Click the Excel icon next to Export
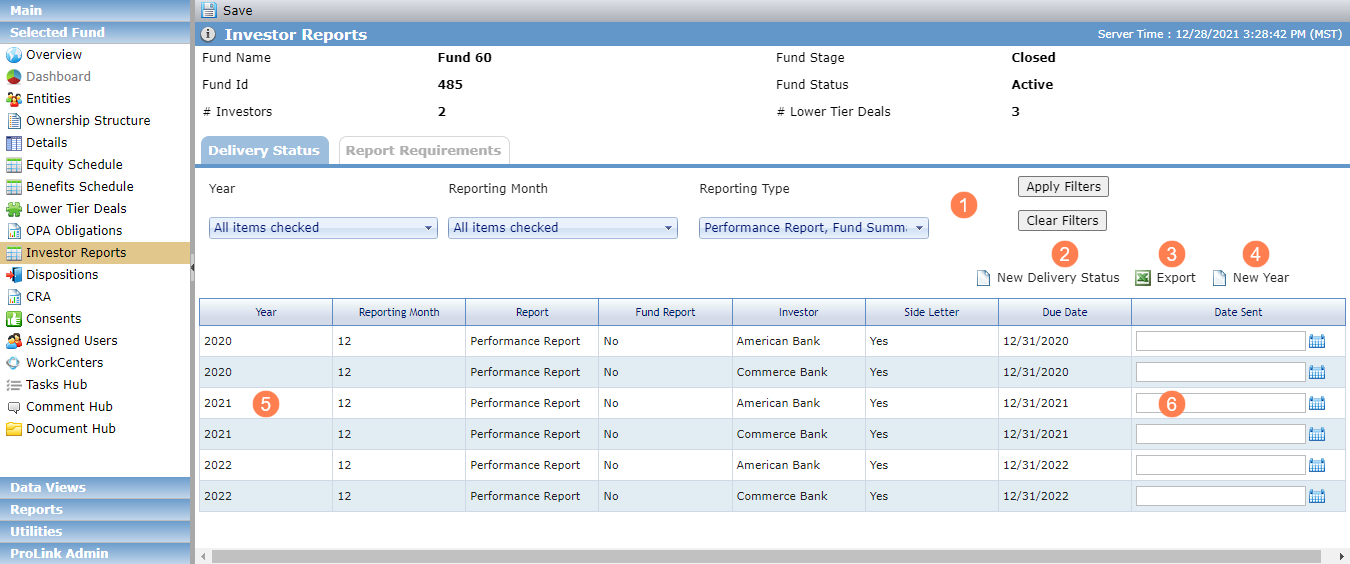The height and width of the screenshot is (564, 1350). [1143, 278]
